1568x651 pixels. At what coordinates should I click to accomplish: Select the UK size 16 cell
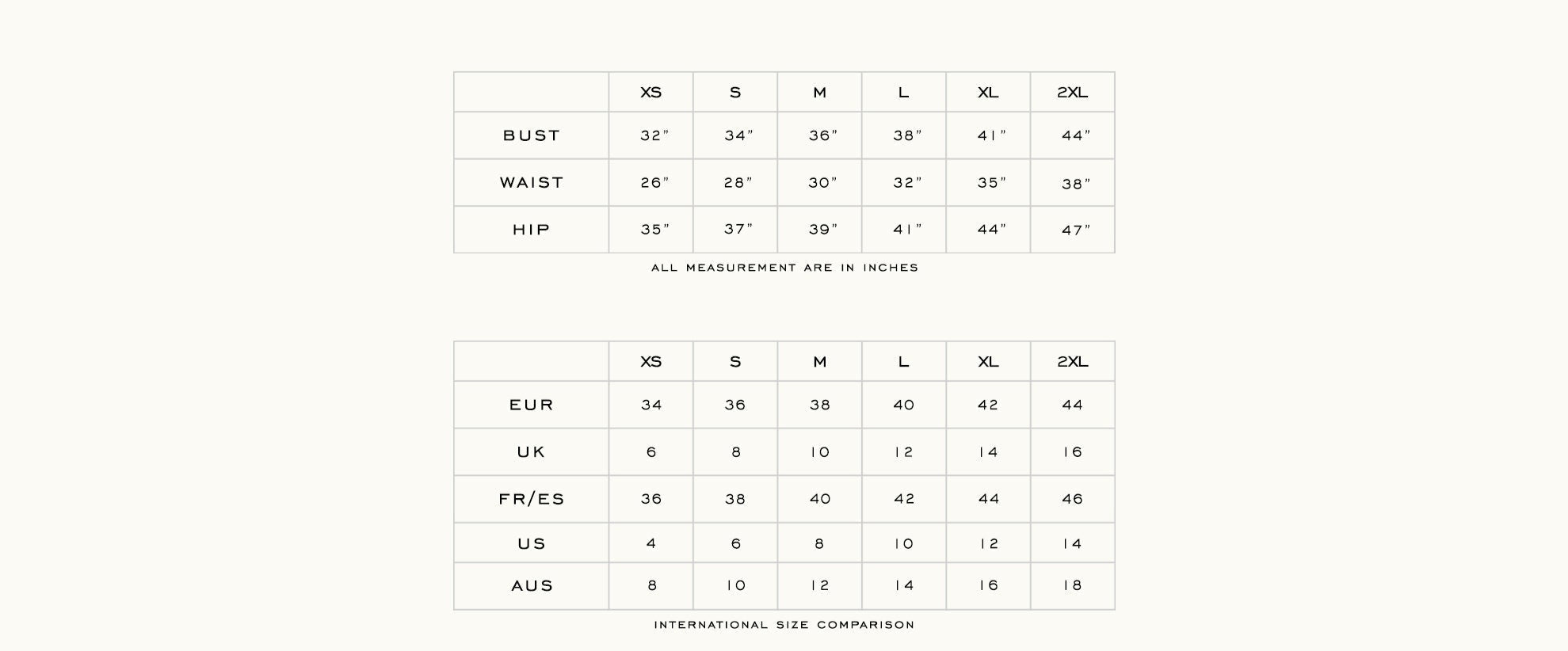(1072, 452)
